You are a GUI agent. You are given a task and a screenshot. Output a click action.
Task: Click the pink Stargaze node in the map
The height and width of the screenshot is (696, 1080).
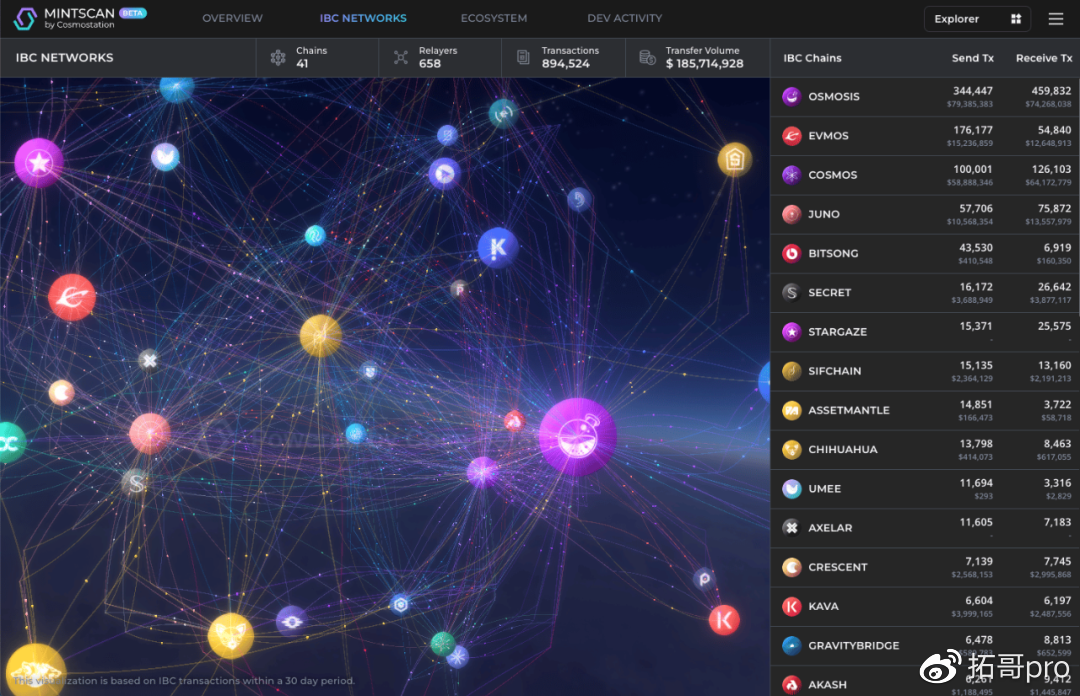39,162
